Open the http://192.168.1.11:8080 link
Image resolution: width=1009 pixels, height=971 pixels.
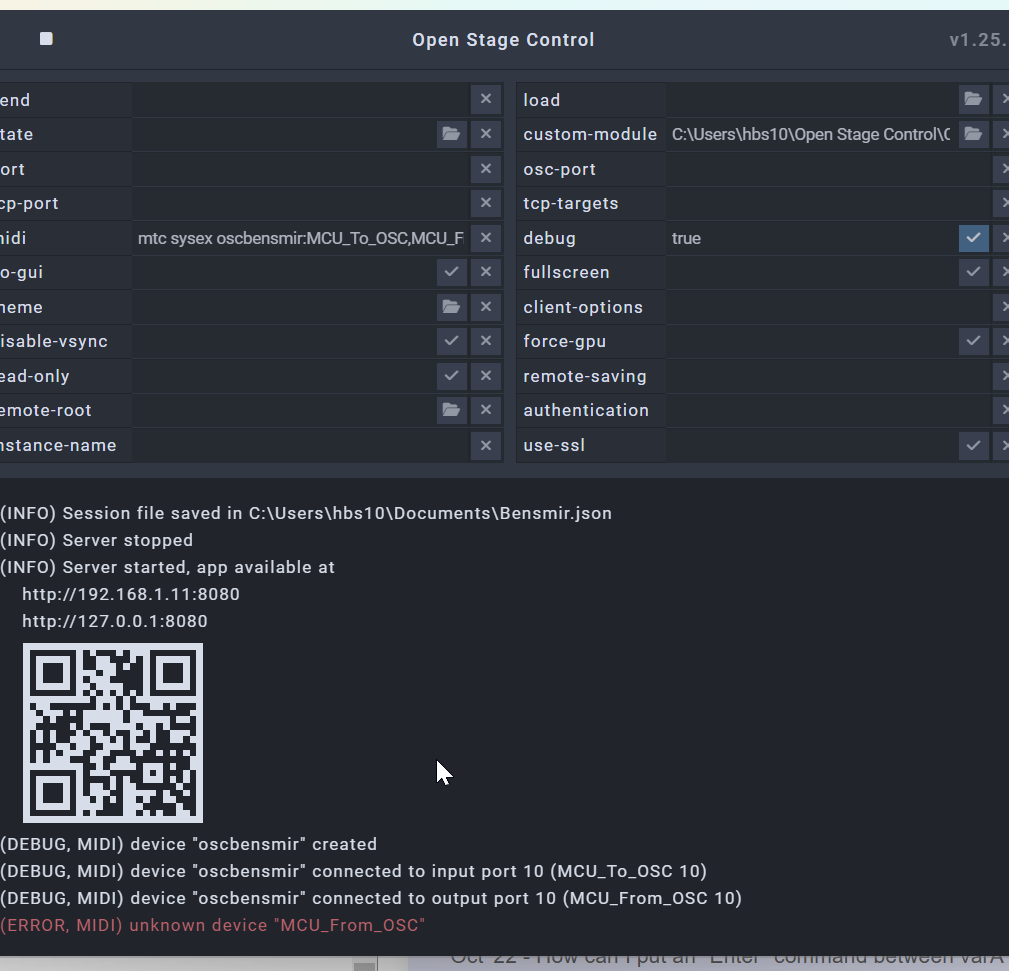pyautogui.click(x=131, y=594)
